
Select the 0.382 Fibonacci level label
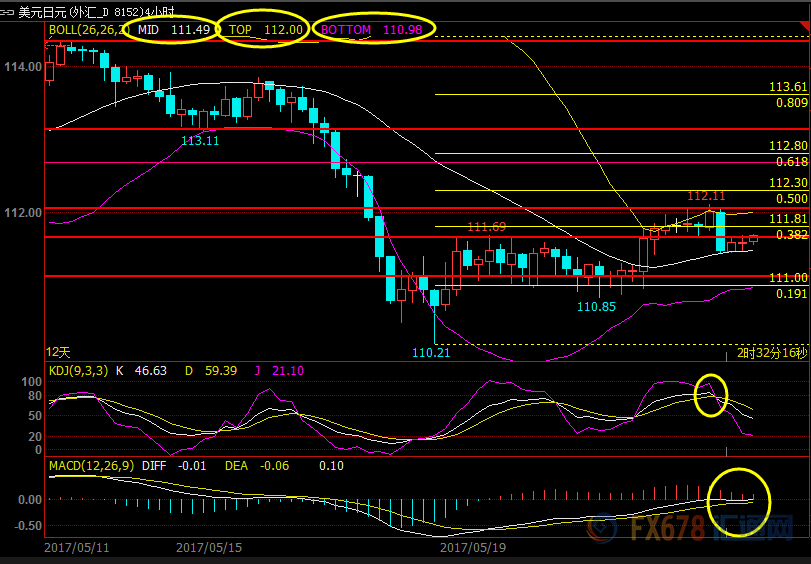point(791,235)
